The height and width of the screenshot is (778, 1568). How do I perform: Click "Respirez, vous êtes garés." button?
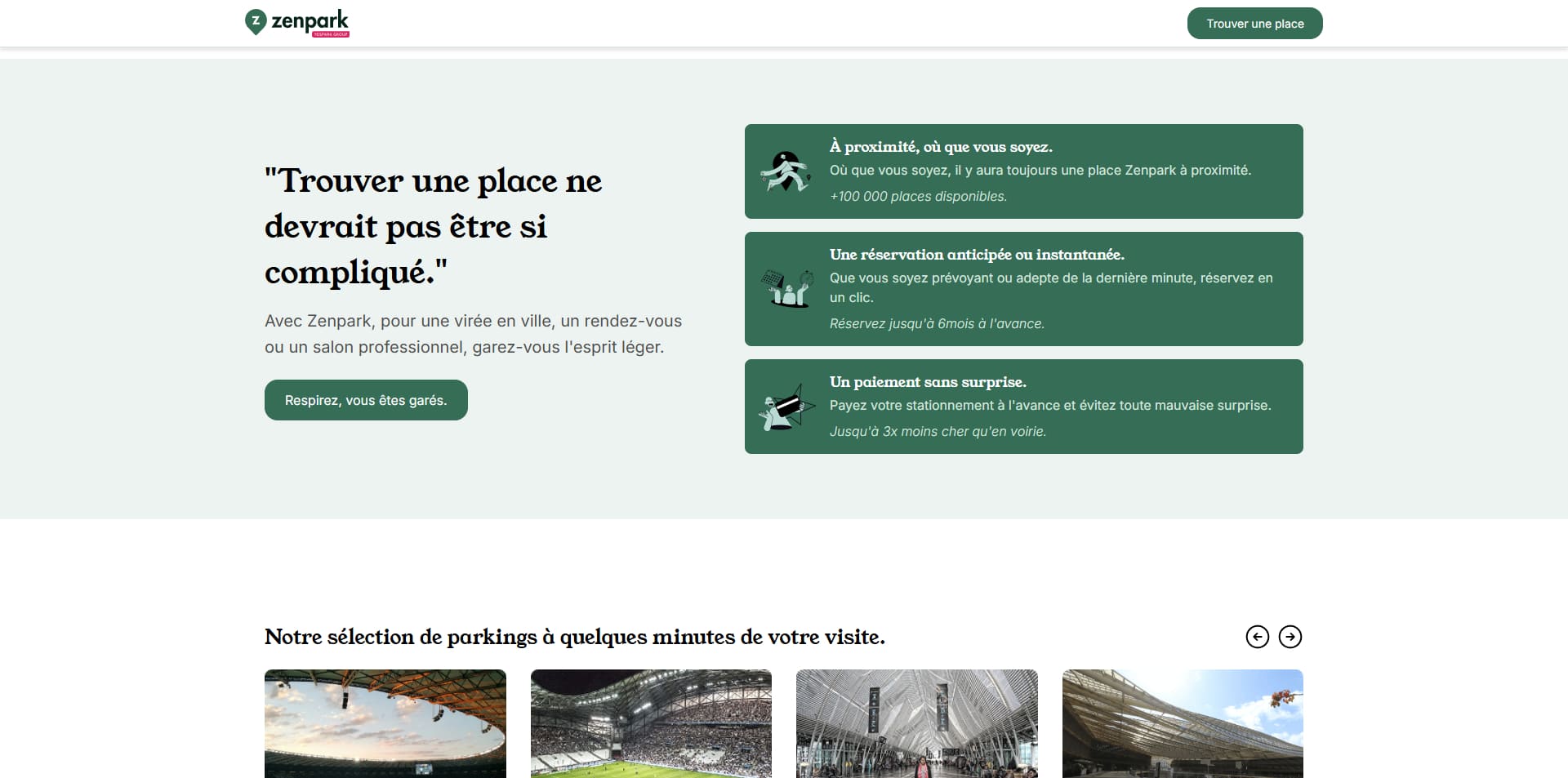pos(366,400)
